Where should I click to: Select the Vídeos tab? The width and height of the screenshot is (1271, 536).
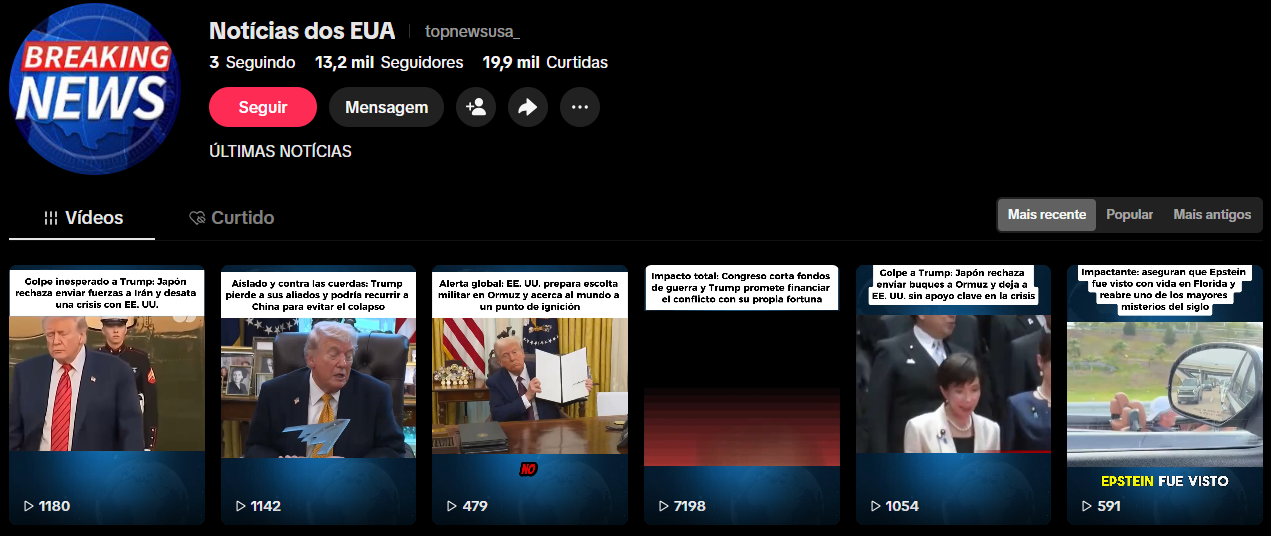(x=82, y=218)
